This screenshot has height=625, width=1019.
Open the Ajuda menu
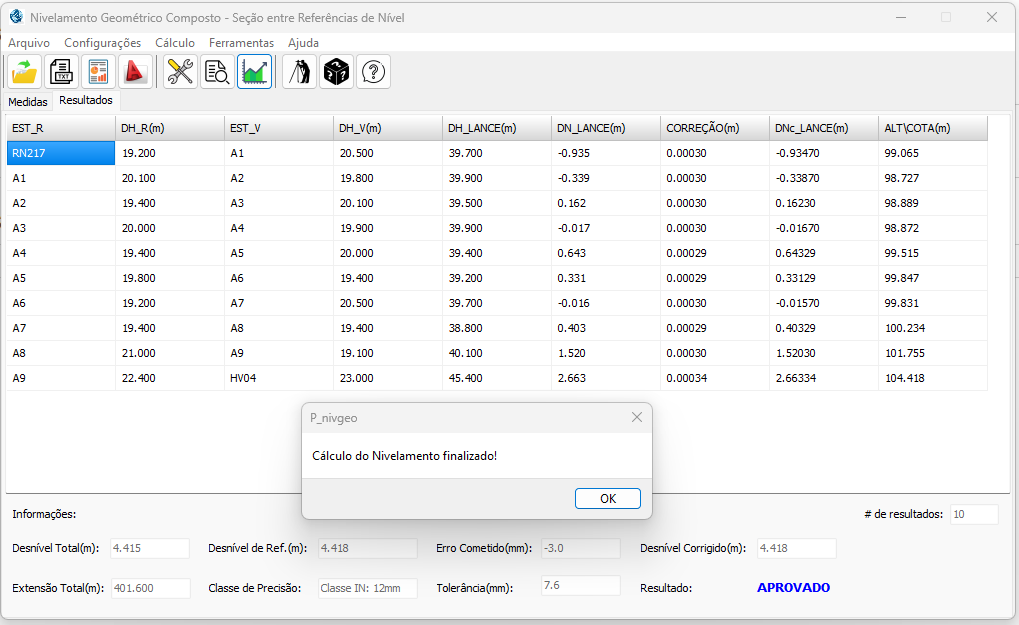click(303, 43)
